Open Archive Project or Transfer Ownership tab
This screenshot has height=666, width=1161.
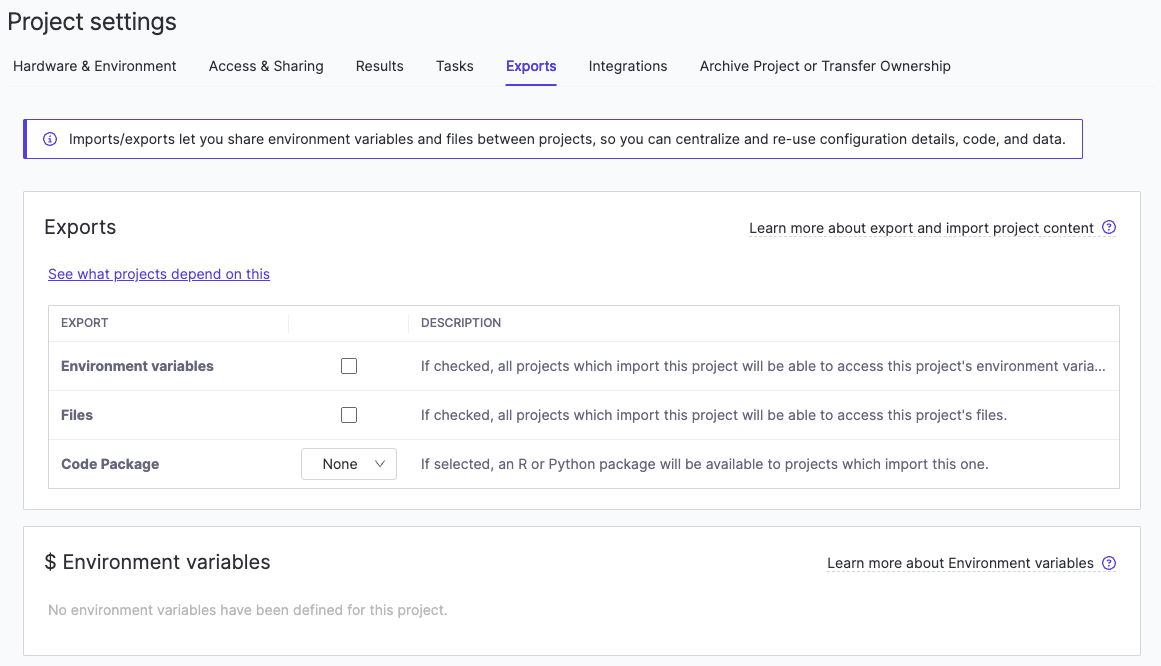[x=825, y=66]
